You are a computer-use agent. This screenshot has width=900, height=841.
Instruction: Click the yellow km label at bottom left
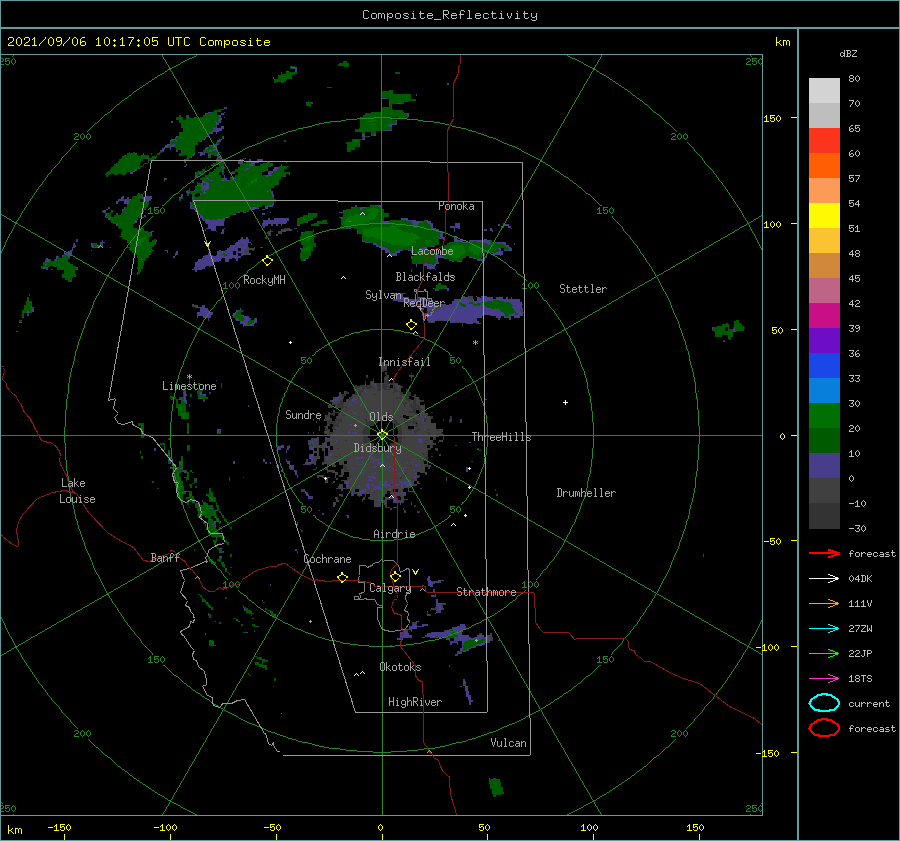coord(14,830)
